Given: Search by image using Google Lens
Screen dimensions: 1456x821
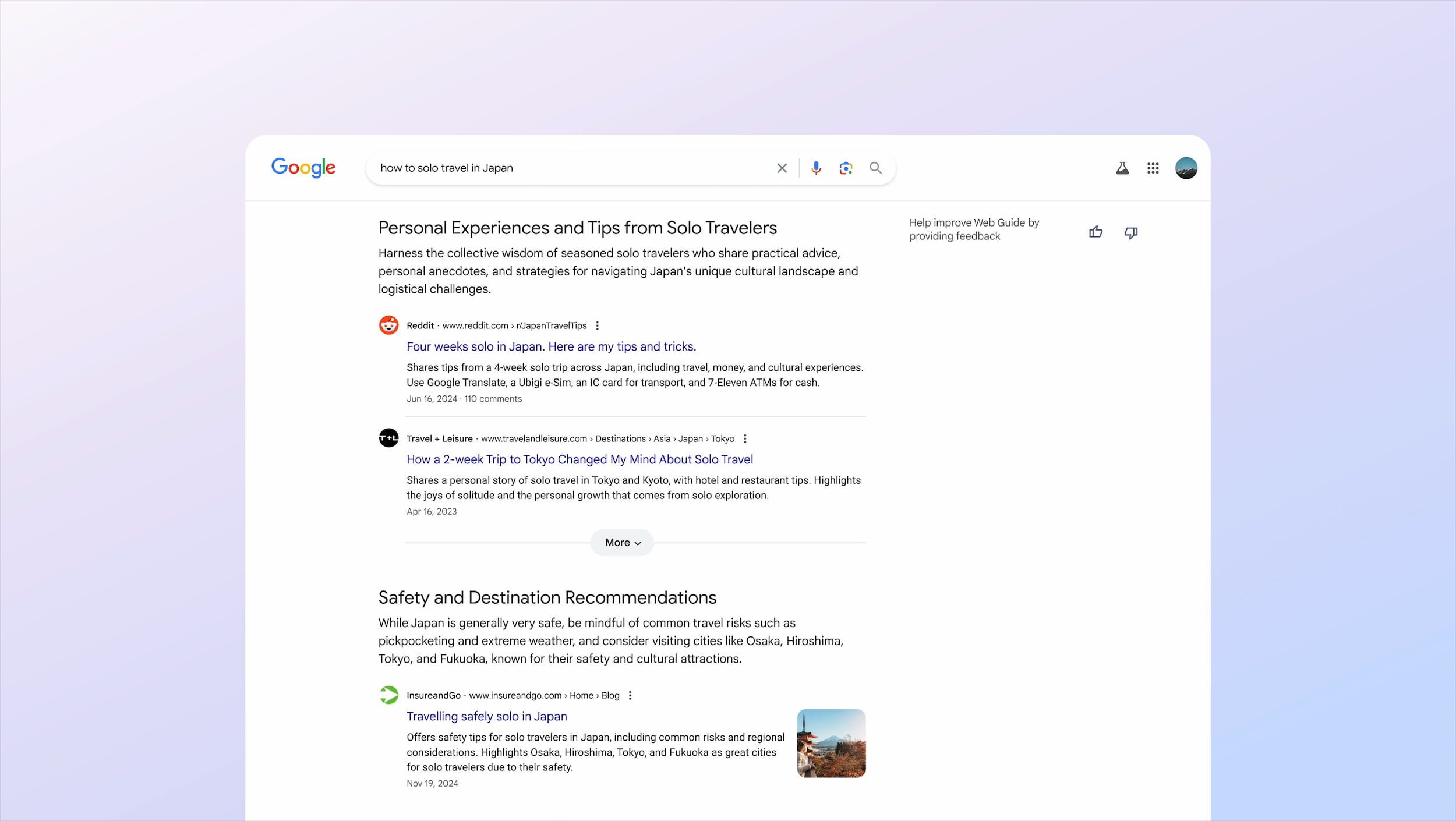Looking at the screenshot, I should (x=846, y=168).
